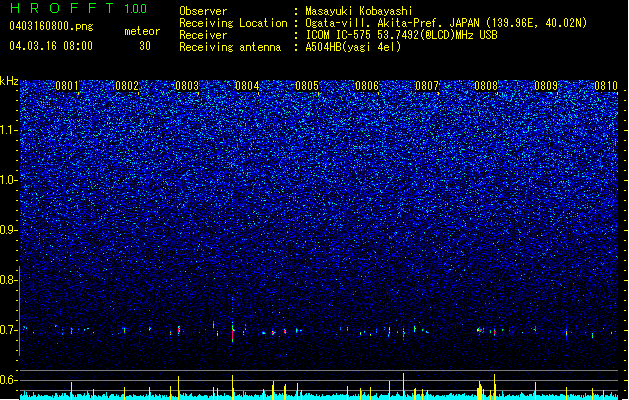Click the 1.1 kHz axis label
The width and height of the screenshot is (629, 400).
[9, 130]
